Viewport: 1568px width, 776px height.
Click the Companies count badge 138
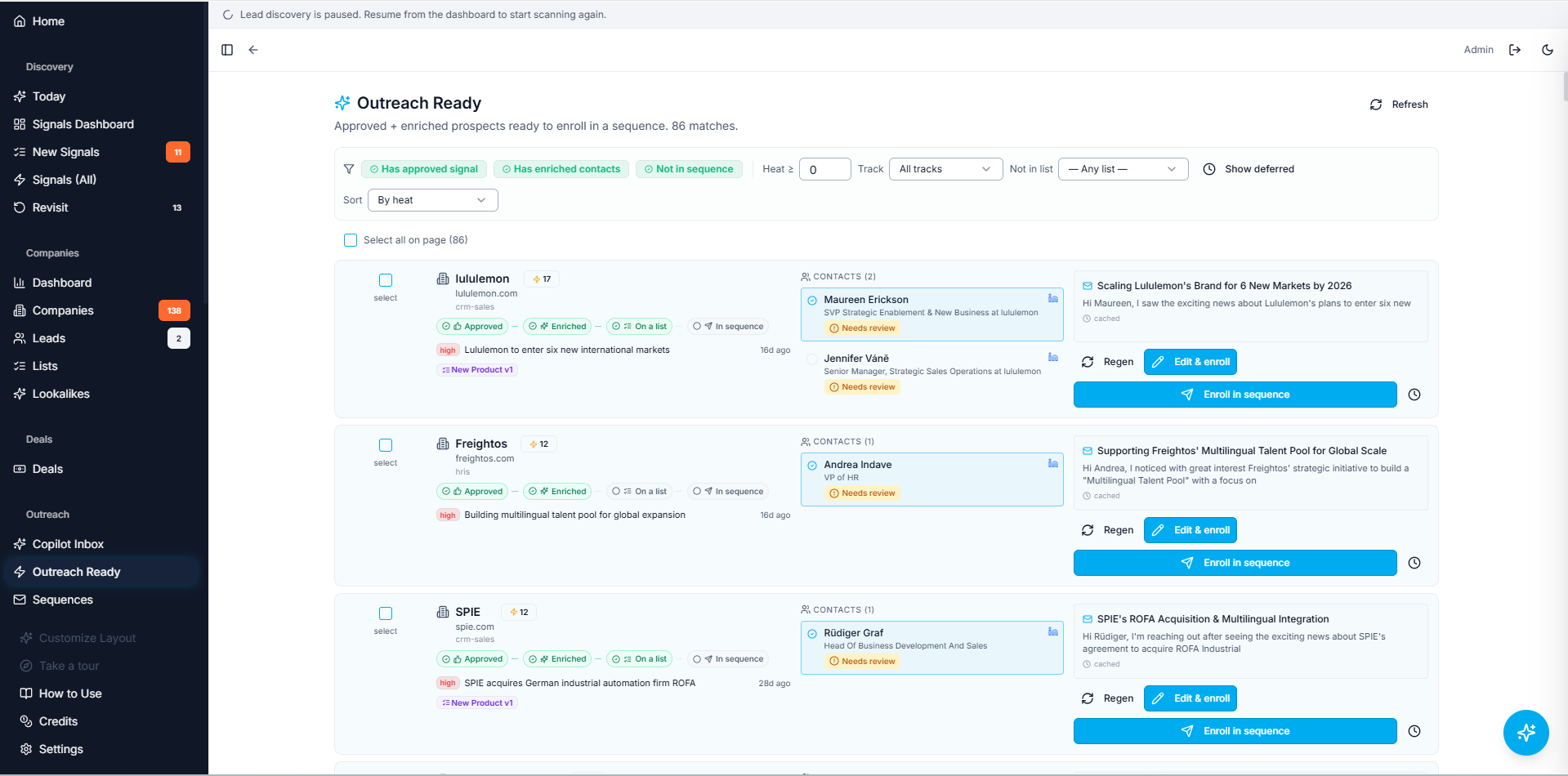[x=174, y=310]
